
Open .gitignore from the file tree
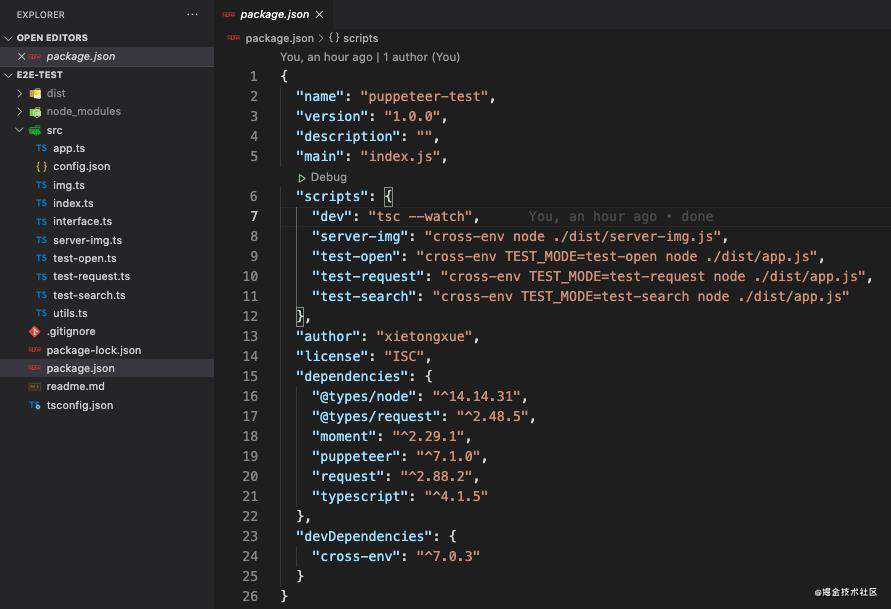[71, 331]
